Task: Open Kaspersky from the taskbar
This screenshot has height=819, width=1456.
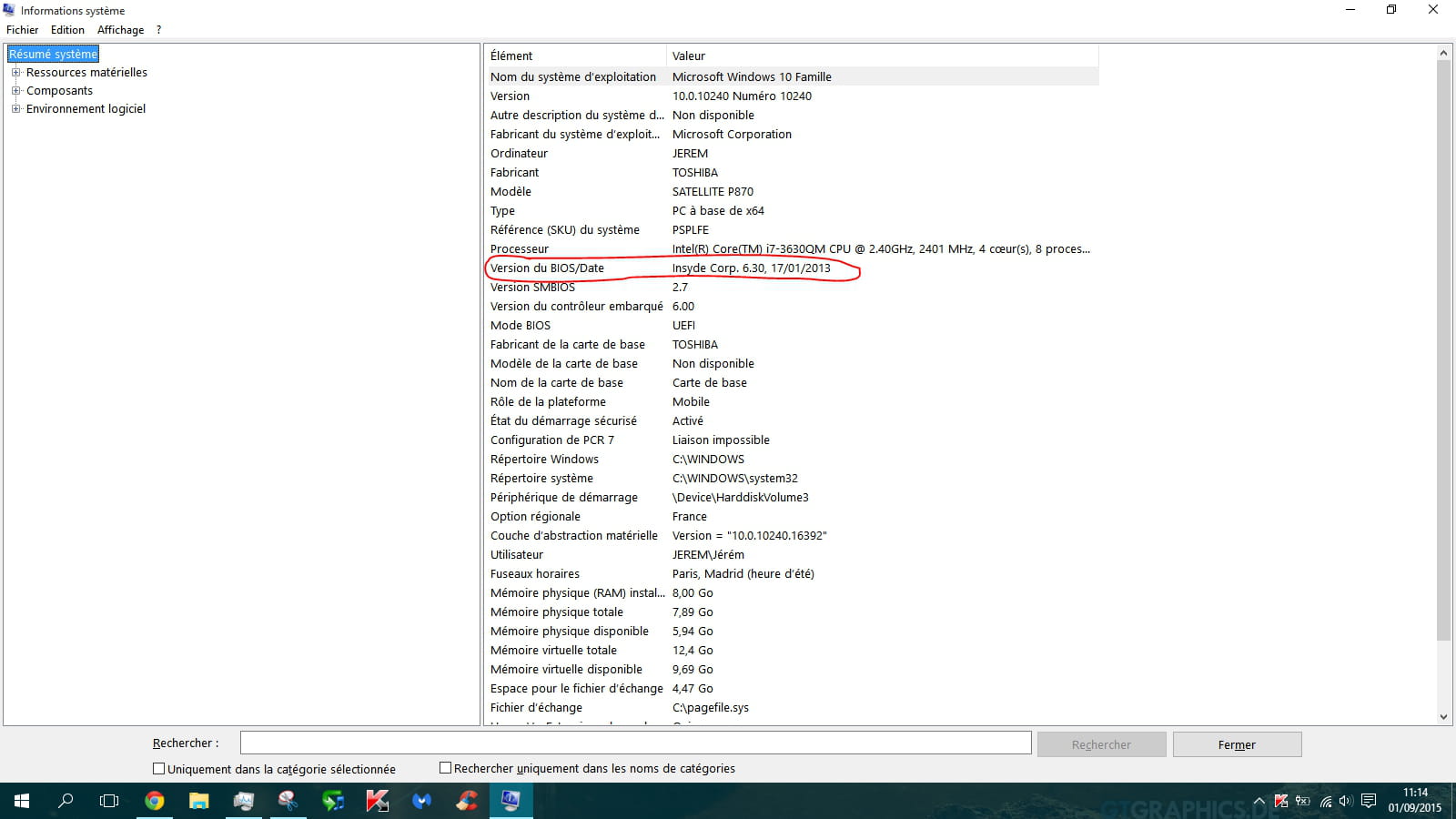Action: (378, 801)
